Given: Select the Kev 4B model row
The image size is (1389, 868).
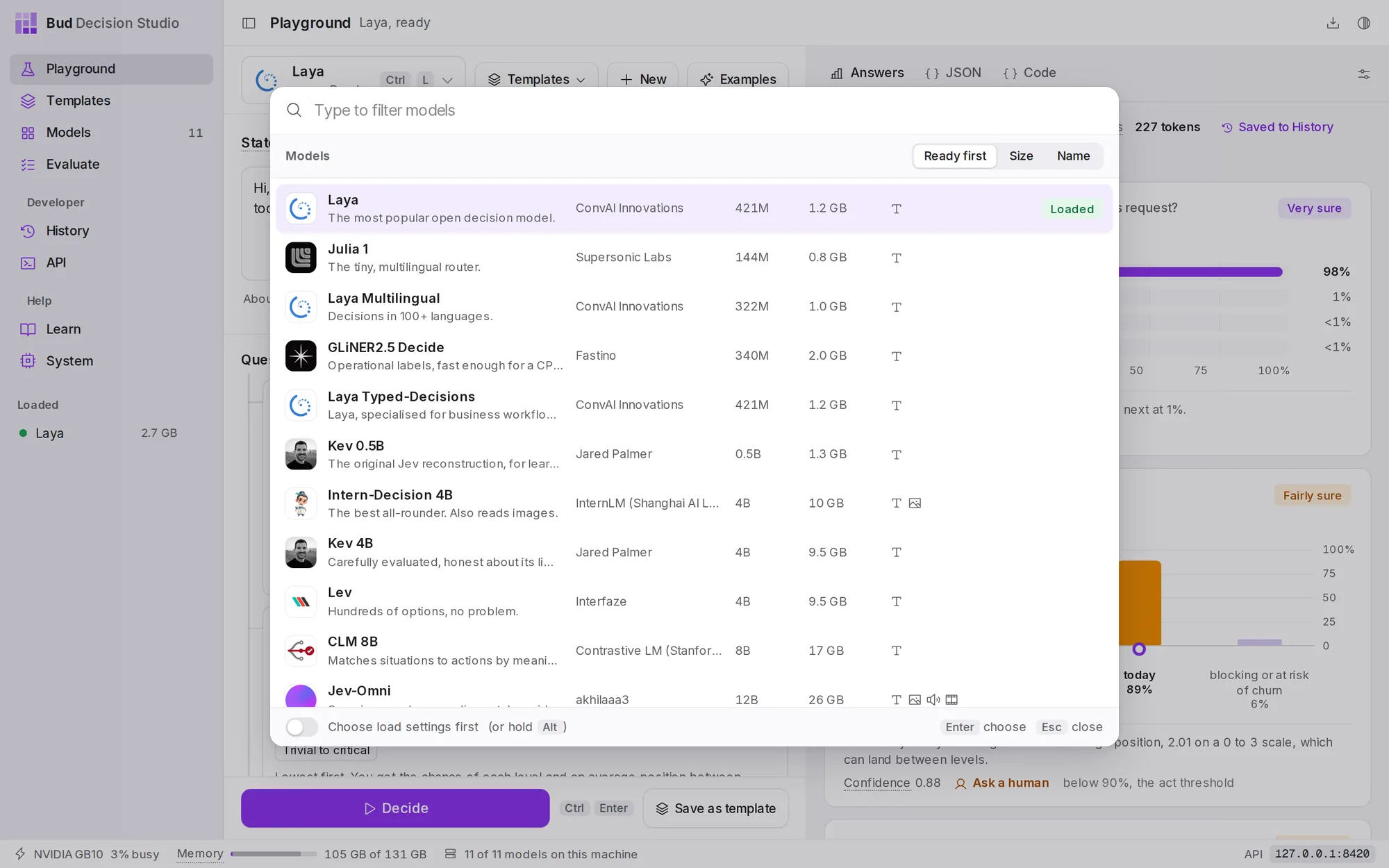Looking at the screenshot, I should pyautogui.click(x=694, y=553).
